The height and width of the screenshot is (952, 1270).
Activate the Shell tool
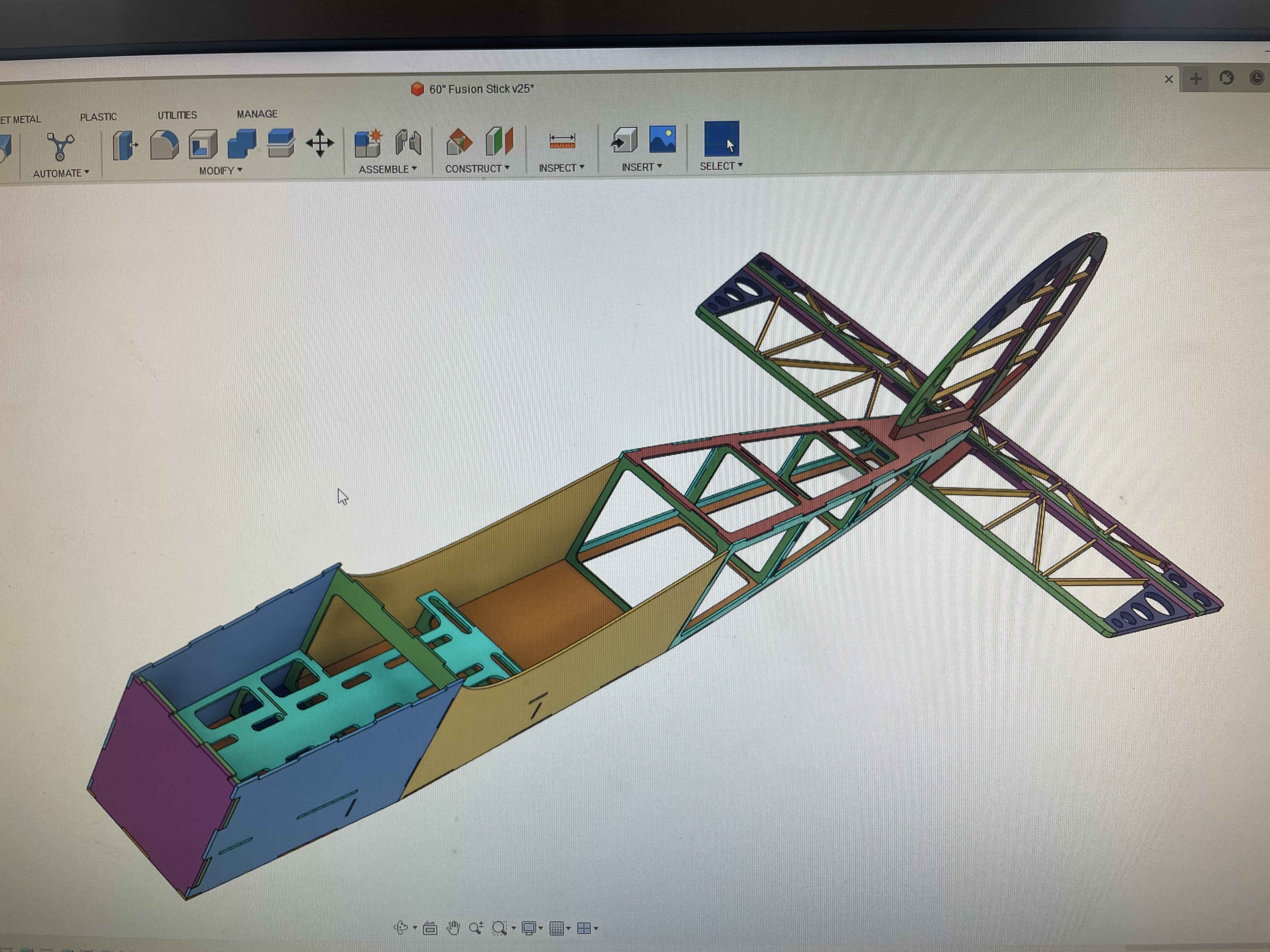pyautogui.click(x=203, y=144)
